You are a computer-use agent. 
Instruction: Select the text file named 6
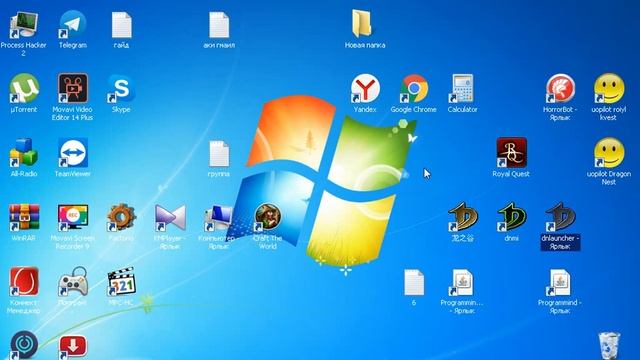(x=414, y=282)
